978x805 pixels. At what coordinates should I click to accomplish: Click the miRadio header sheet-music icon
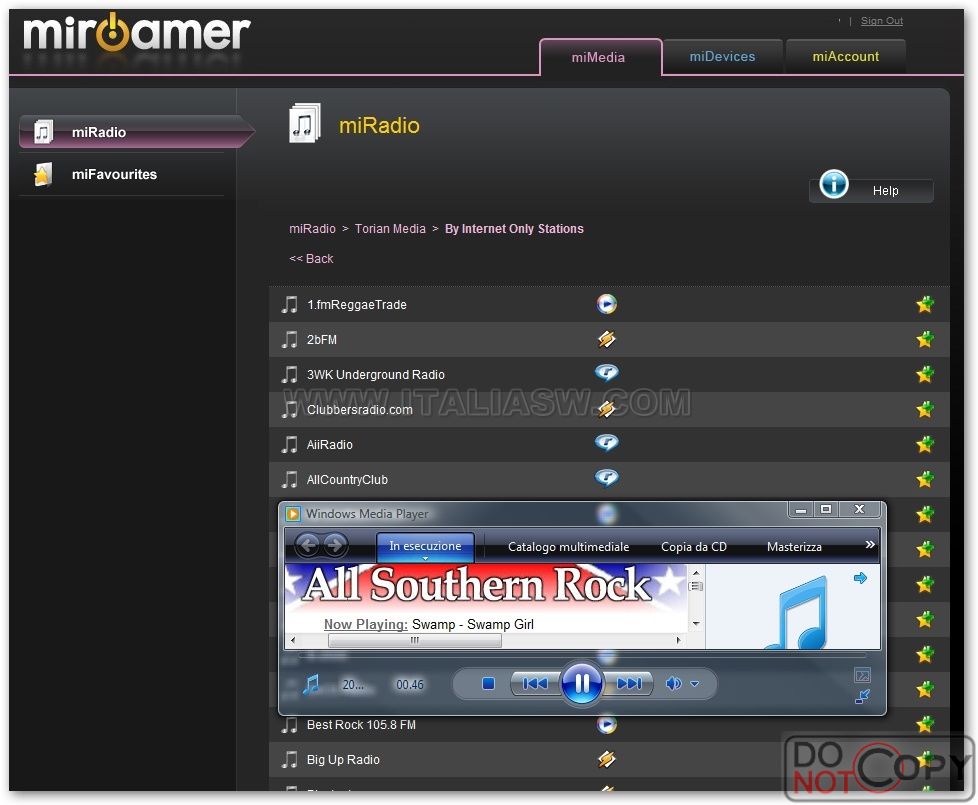[x=304, y=123]
